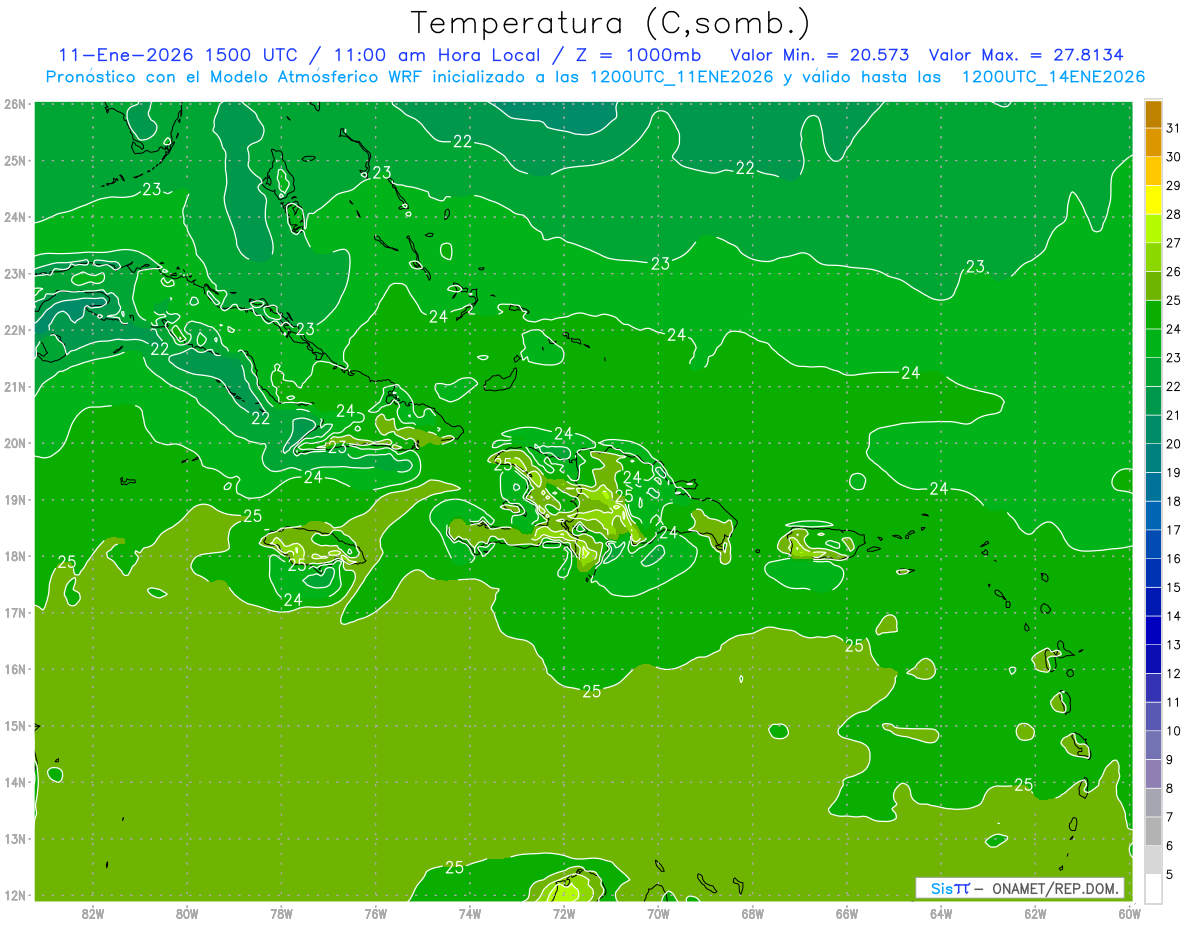Click the "64W" longitude label
This screenshot has width=1200, height=927.
(941, 914)
